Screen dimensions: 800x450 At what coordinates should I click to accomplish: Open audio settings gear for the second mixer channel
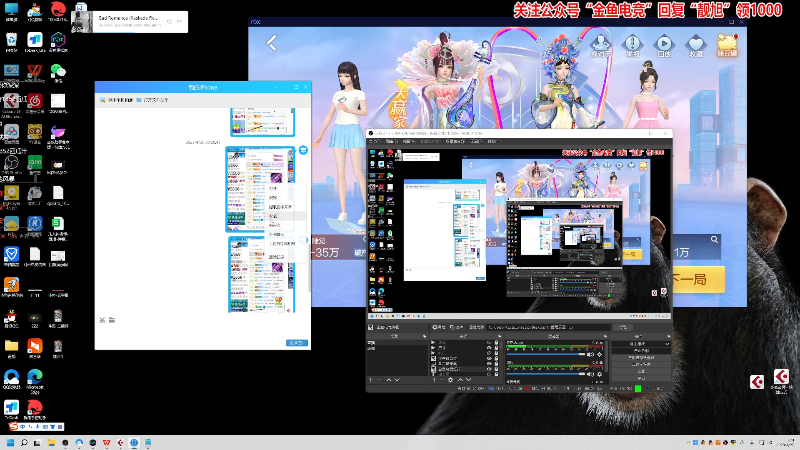599,374
